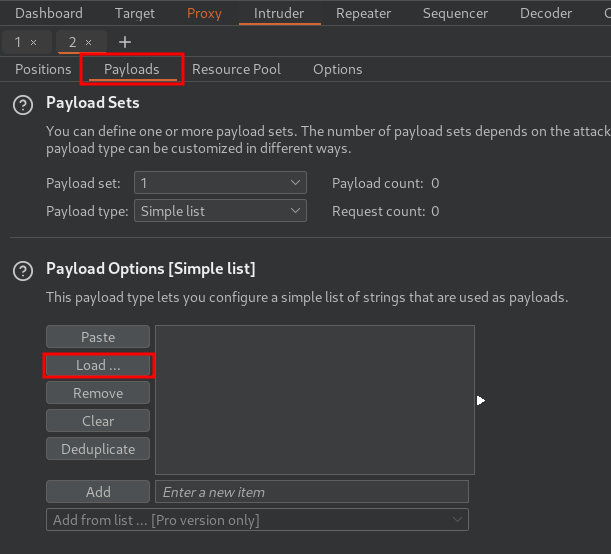Open the Payloads sub-tab

(x=132, y=69)
